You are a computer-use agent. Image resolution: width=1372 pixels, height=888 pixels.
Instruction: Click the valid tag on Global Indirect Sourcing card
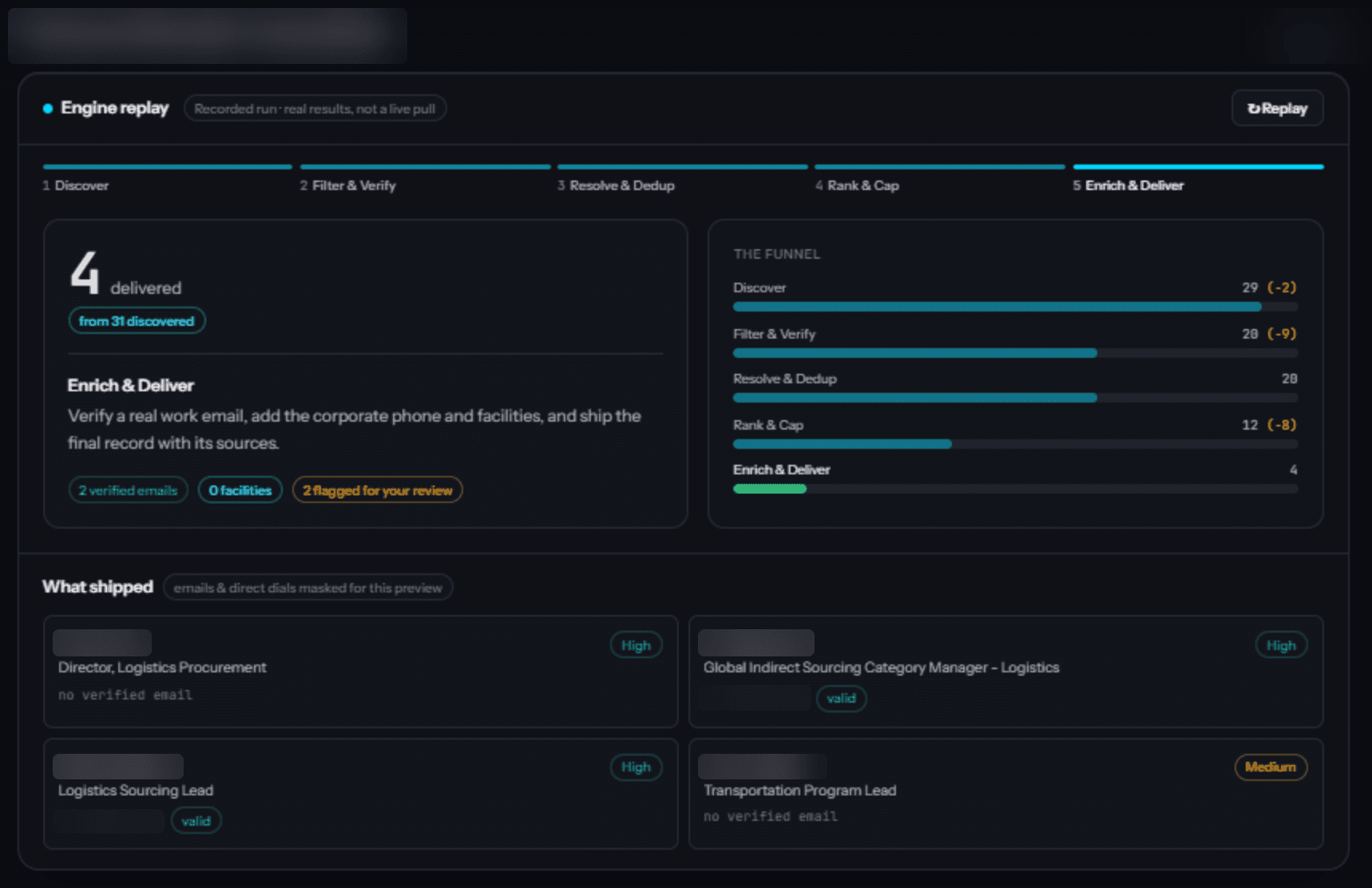click(841, 699)
